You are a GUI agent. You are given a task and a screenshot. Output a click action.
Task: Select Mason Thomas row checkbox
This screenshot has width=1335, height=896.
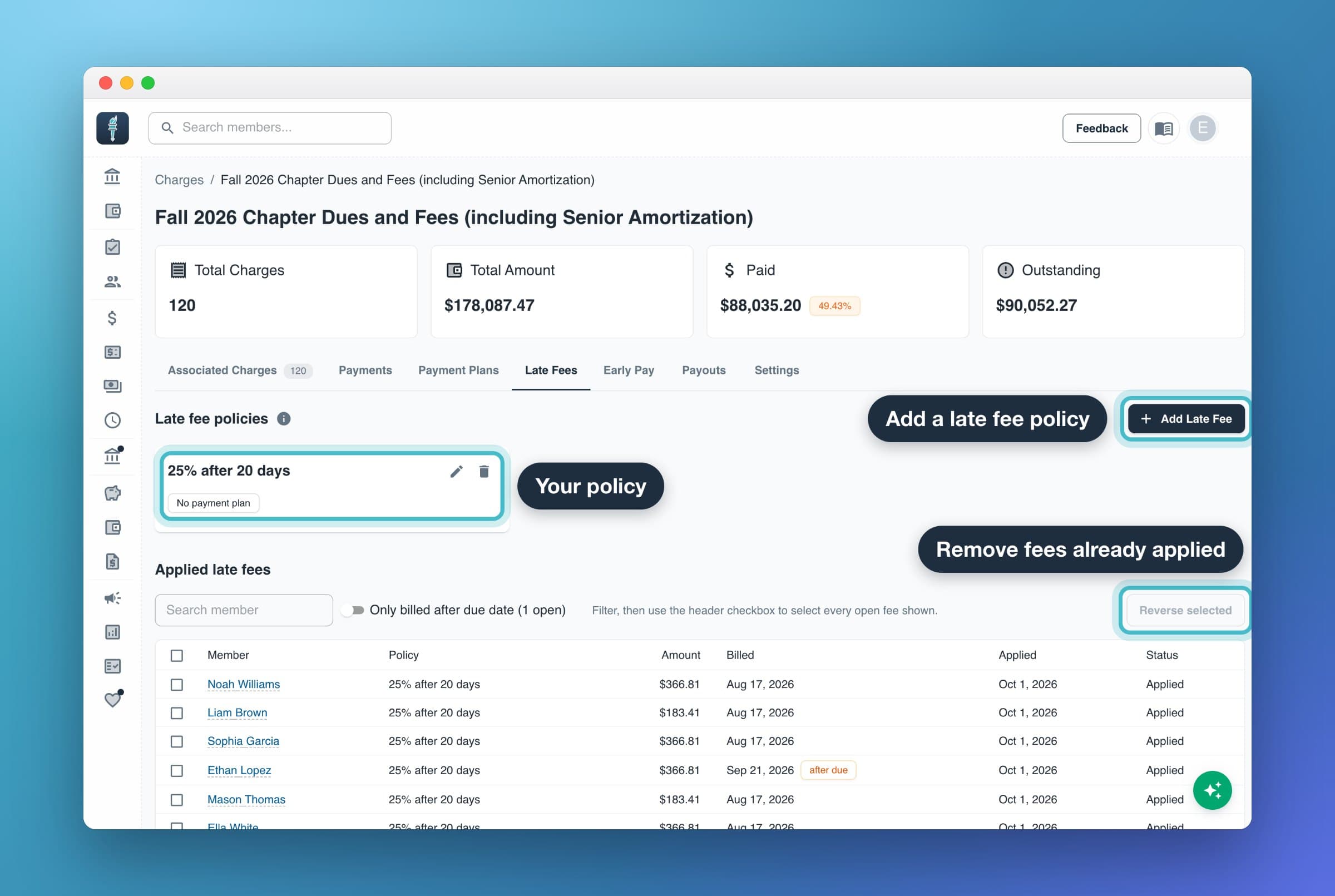(176, 800)
